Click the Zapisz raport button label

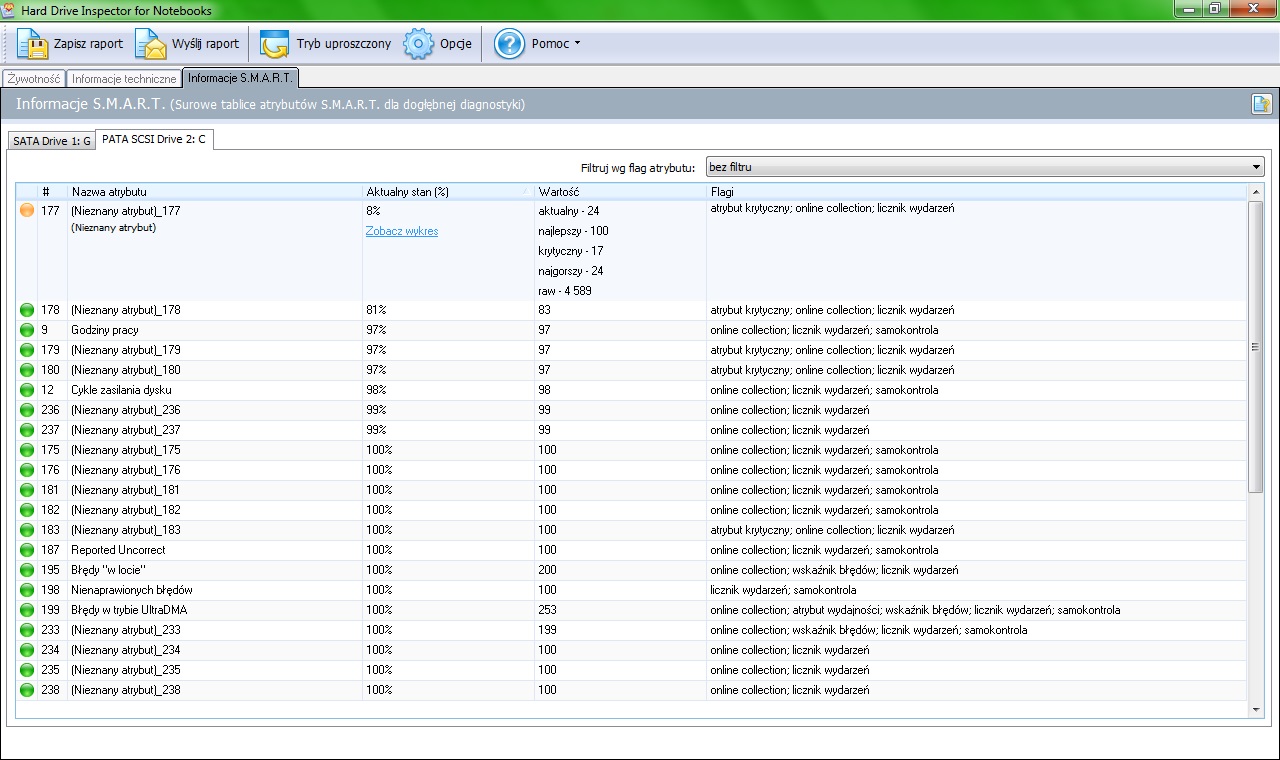tap(89, 44)
